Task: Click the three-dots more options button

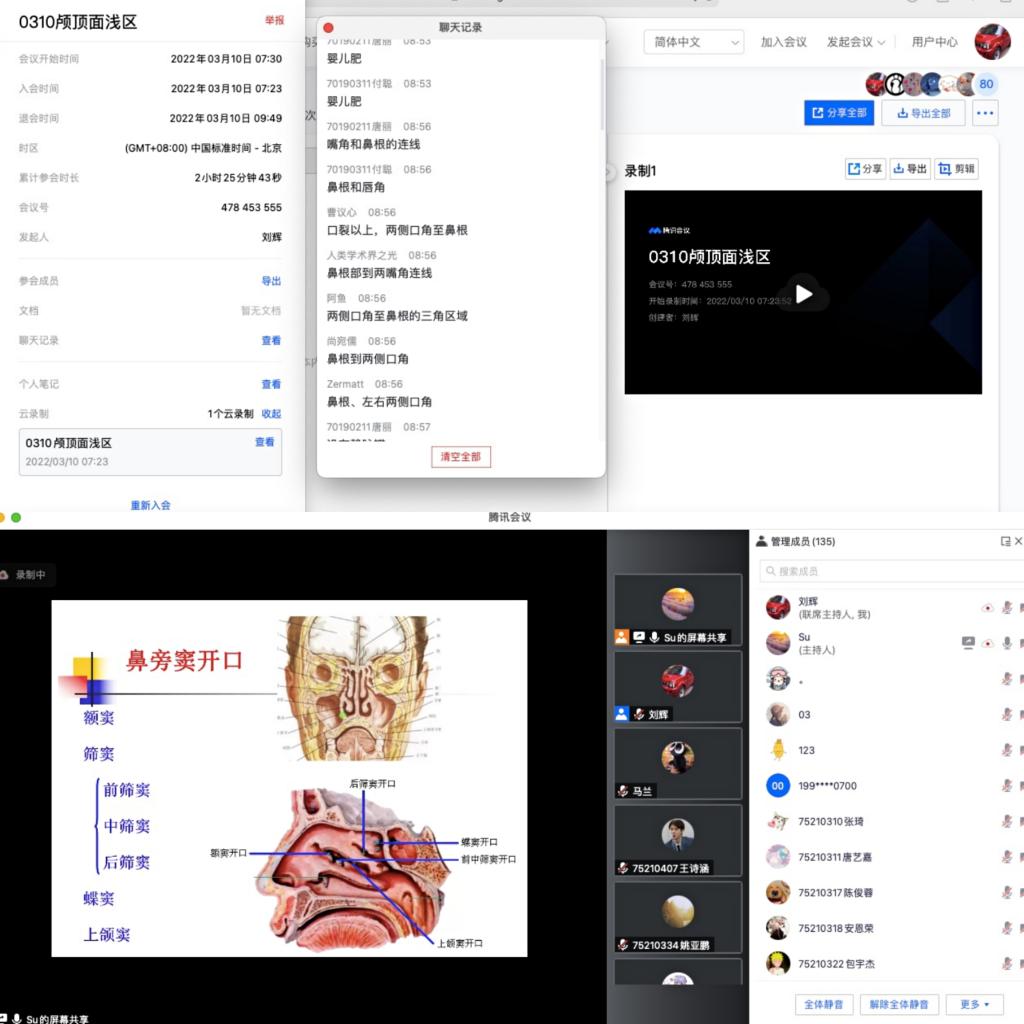Action: 985,113
